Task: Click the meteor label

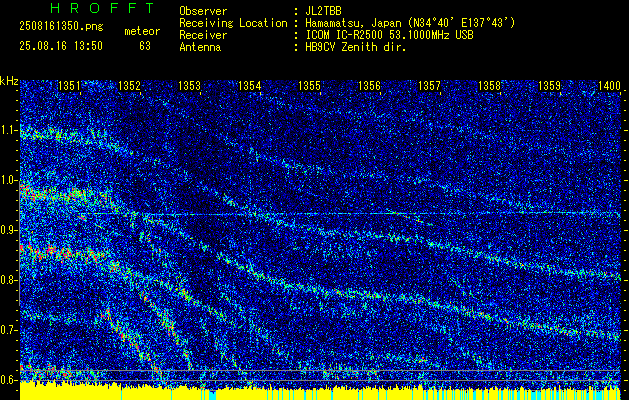Action: pos(142,31)
